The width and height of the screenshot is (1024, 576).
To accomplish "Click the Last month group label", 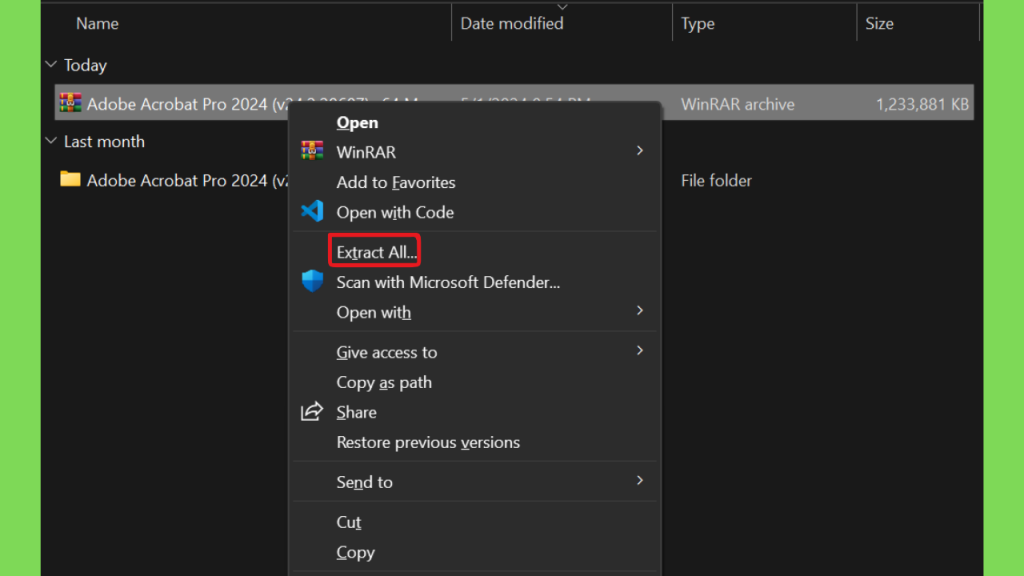I will tap(104, 141).
